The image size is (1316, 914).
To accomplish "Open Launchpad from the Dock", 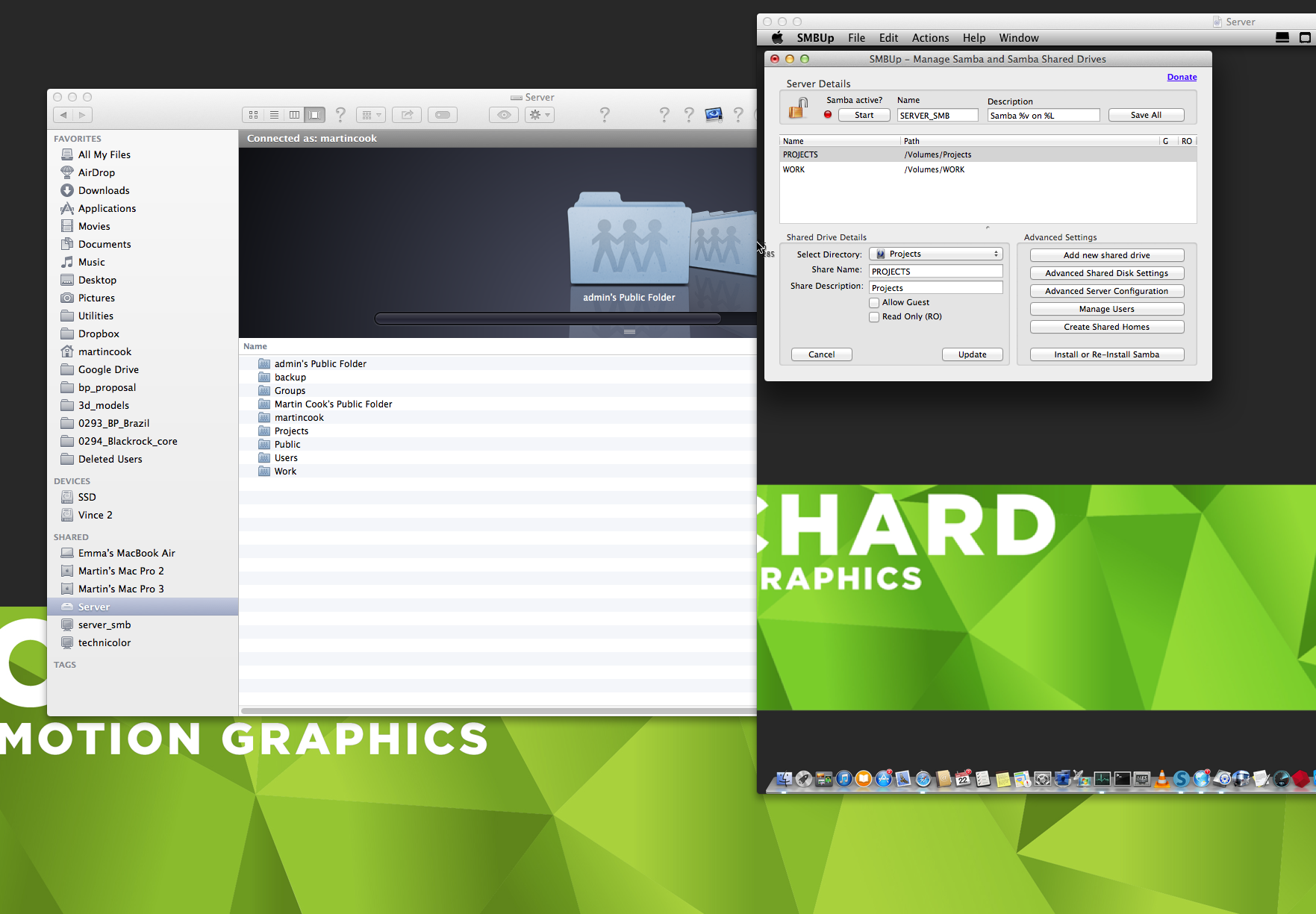I will [x=804, y=779].
